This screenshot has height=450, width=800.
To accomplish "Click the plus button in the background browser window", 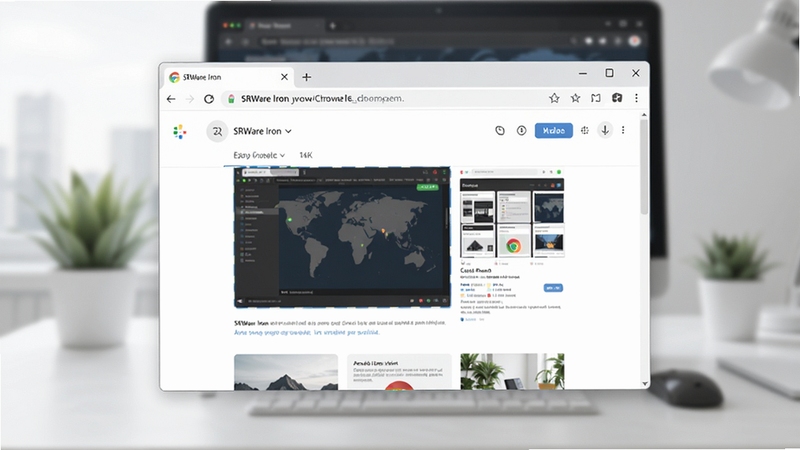I will [x=333, y=26].
